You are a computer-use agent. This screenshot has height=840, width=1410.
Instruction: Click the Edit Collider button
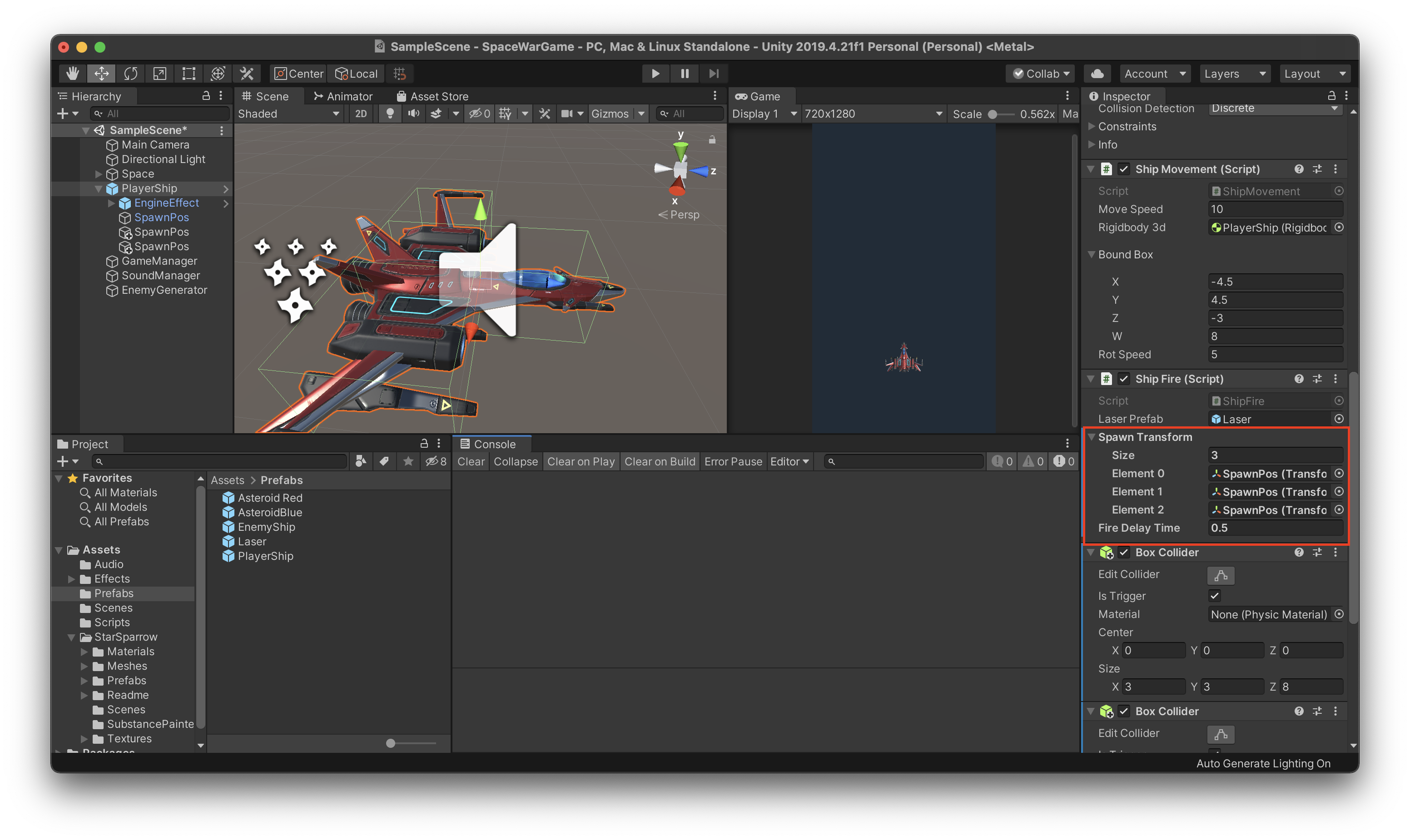tap(1220, 575)
